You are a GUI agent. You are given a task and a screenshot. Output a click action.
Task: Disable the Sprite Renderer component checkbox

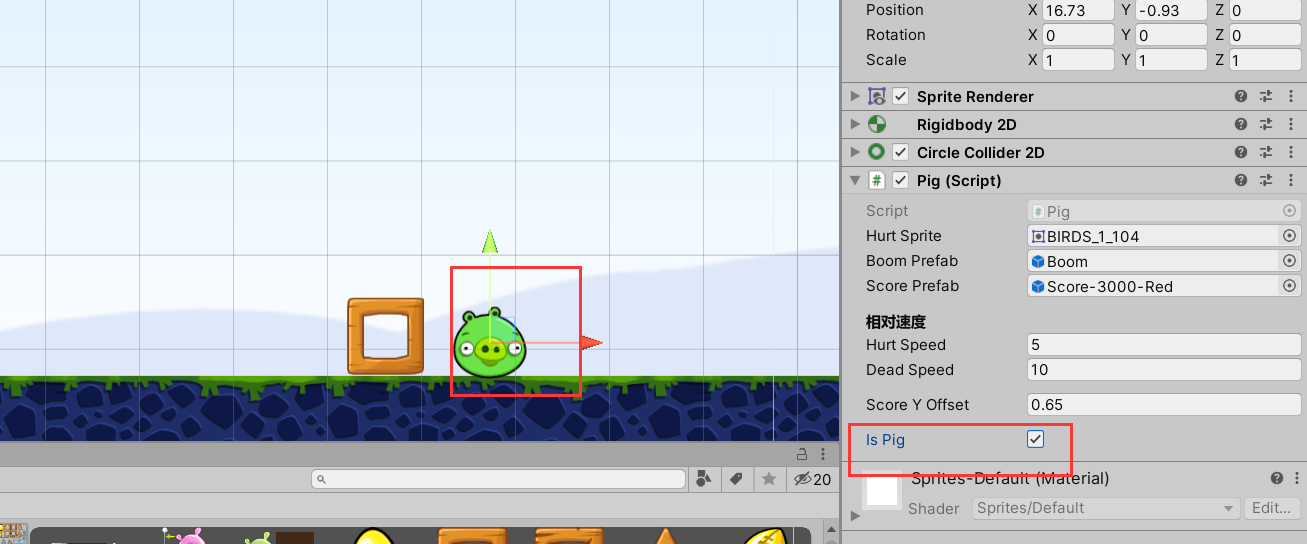click(900, 97)
